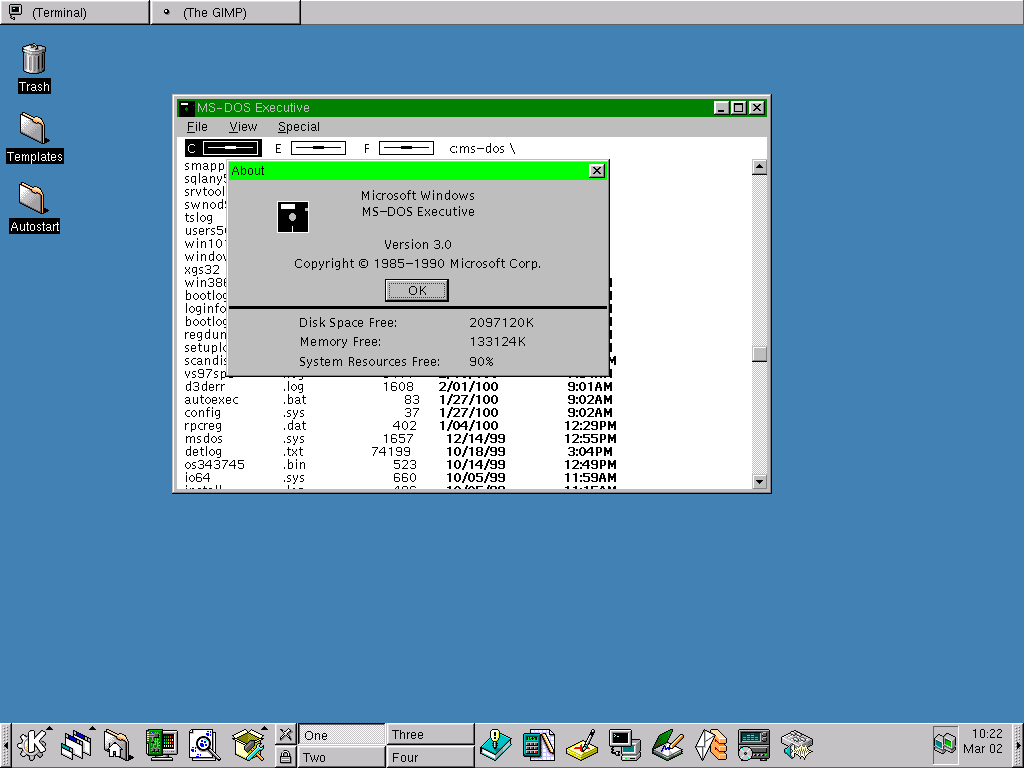Screen dimensions: 1024x768
Task: Open the KDE Help book icon
Action: (x=496, y=744)
